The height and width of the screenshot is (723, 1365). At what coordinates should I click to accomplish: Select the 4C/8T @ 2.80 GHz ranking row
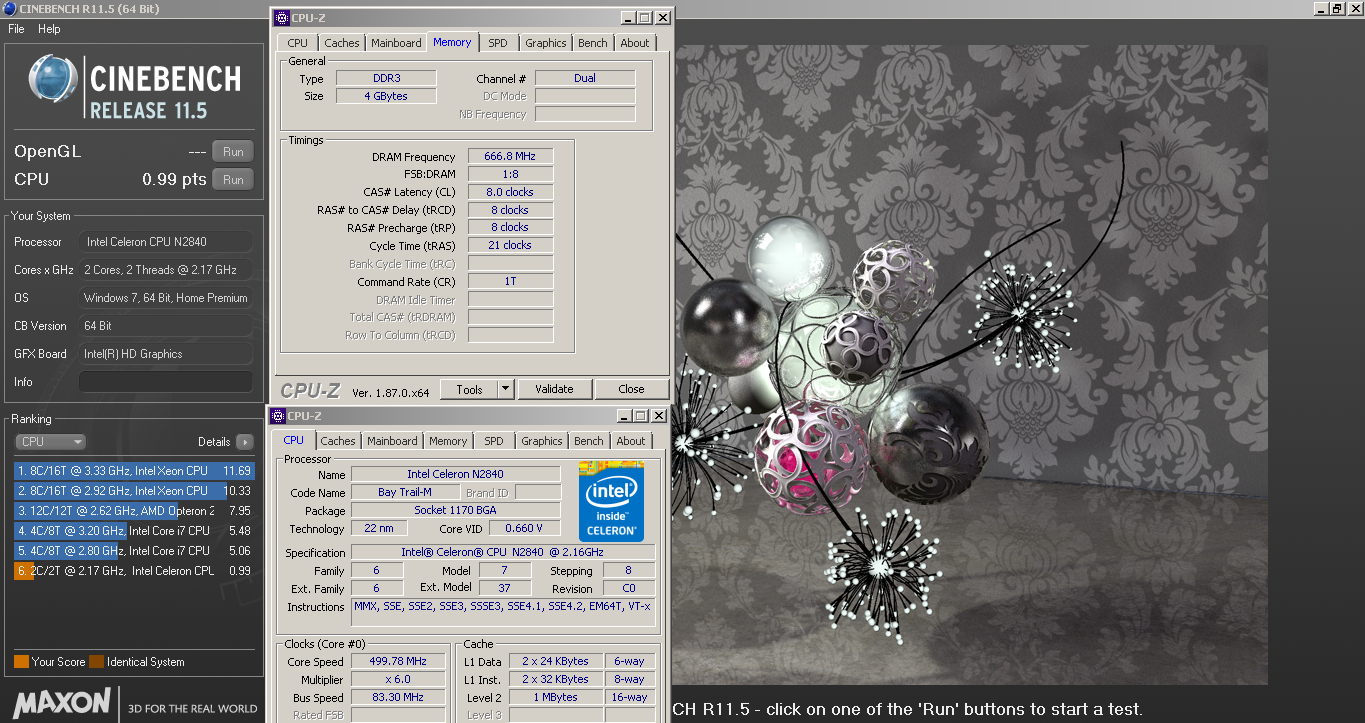point(134,551)
